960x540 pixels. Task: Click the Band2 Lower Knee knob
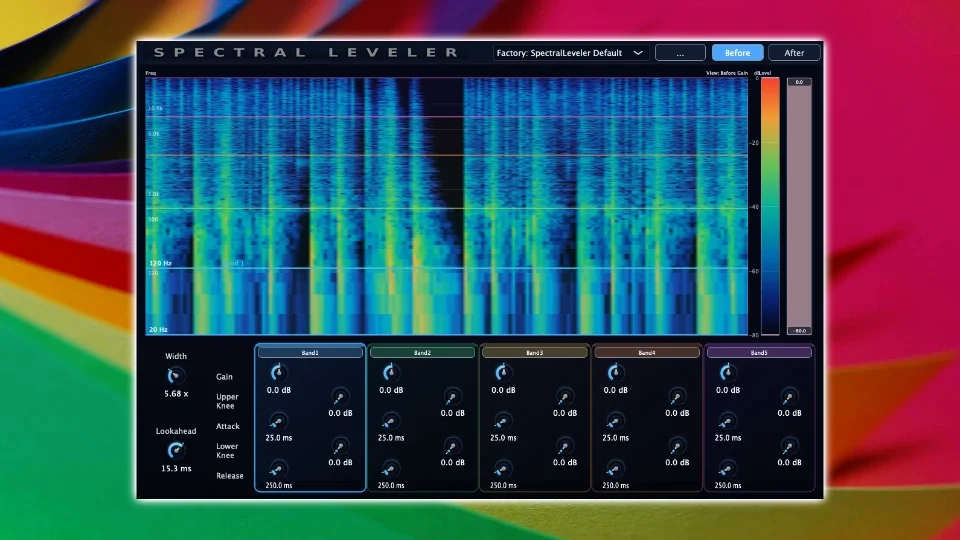click(452, 446)
